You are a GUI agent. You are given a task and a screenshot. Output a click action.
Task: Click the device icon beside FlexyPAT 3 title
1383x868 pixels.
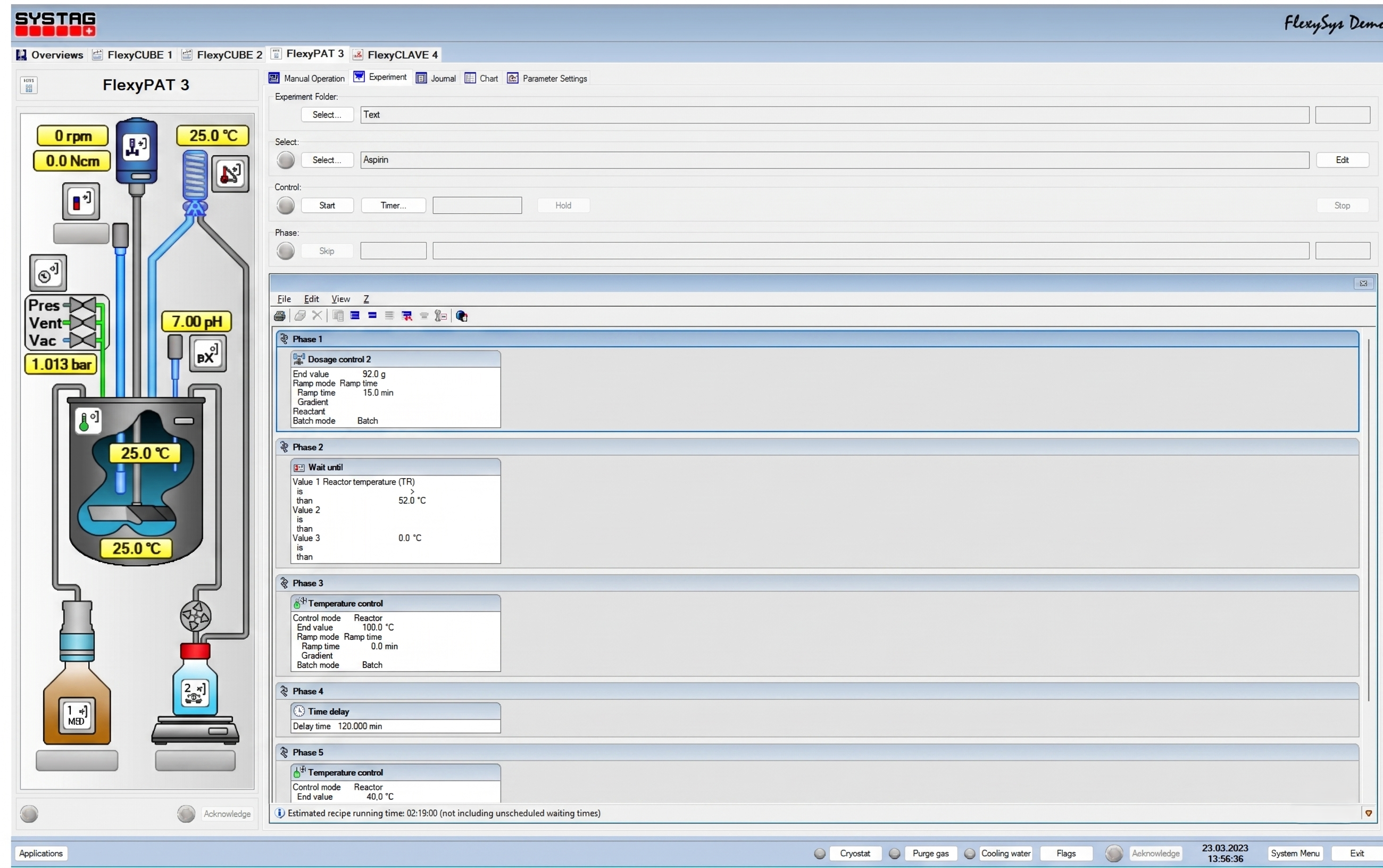click(29, 85)
